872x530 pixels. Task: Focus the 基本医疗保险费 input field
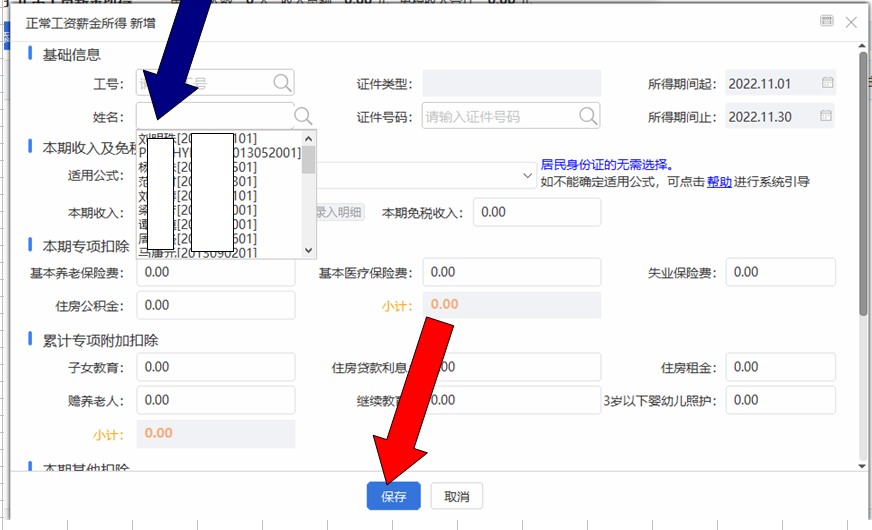point(511,272)
